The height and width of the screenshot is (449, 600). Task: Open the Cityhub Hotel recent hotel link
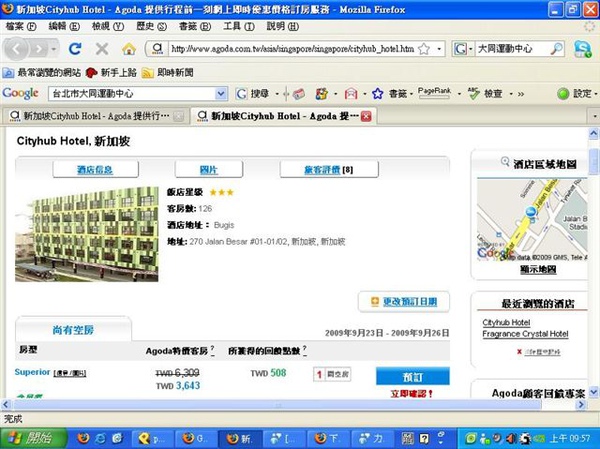pyautogui.click(x=506, y=323)
